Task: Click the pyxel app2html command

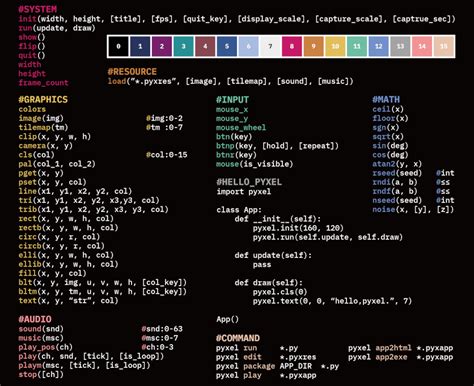Action: (x=401, y=348)
